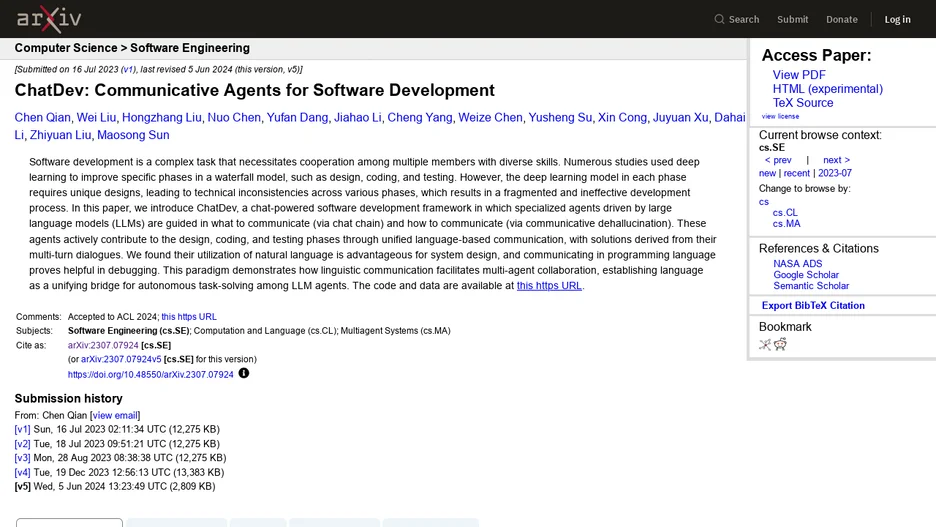Browse new cs.SE submissions
Screen dimensions: 936x527
point(767,173)
